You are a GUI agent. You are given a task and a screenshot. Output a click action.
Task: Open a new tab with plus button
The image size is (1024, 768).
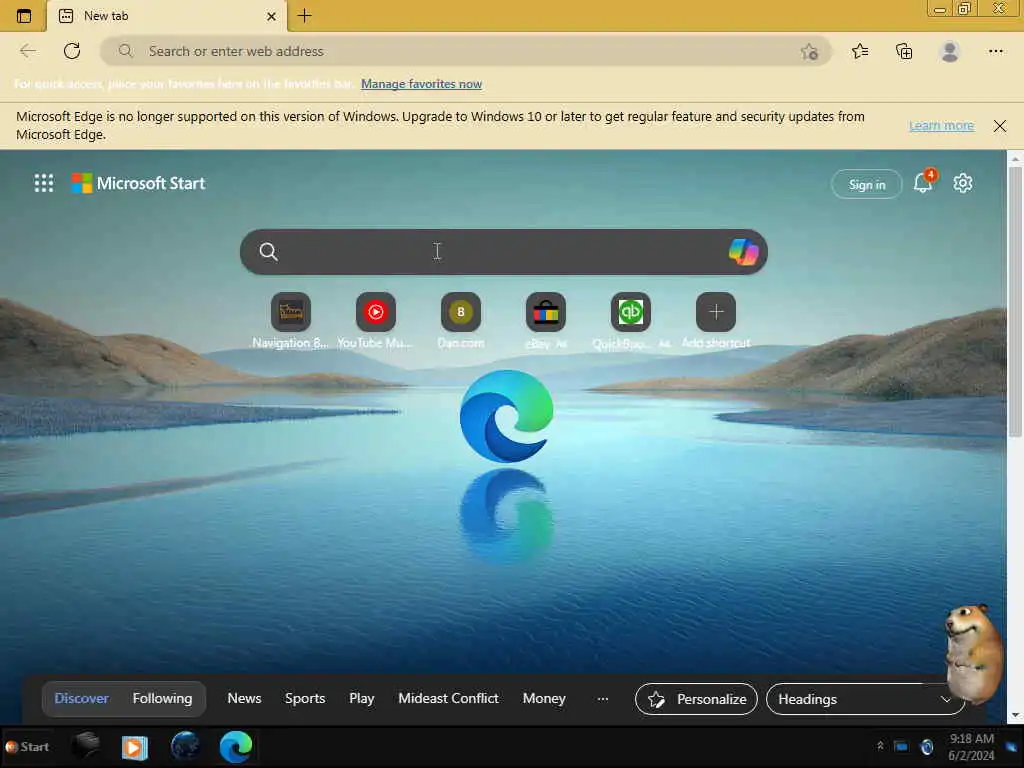(304, 16)
